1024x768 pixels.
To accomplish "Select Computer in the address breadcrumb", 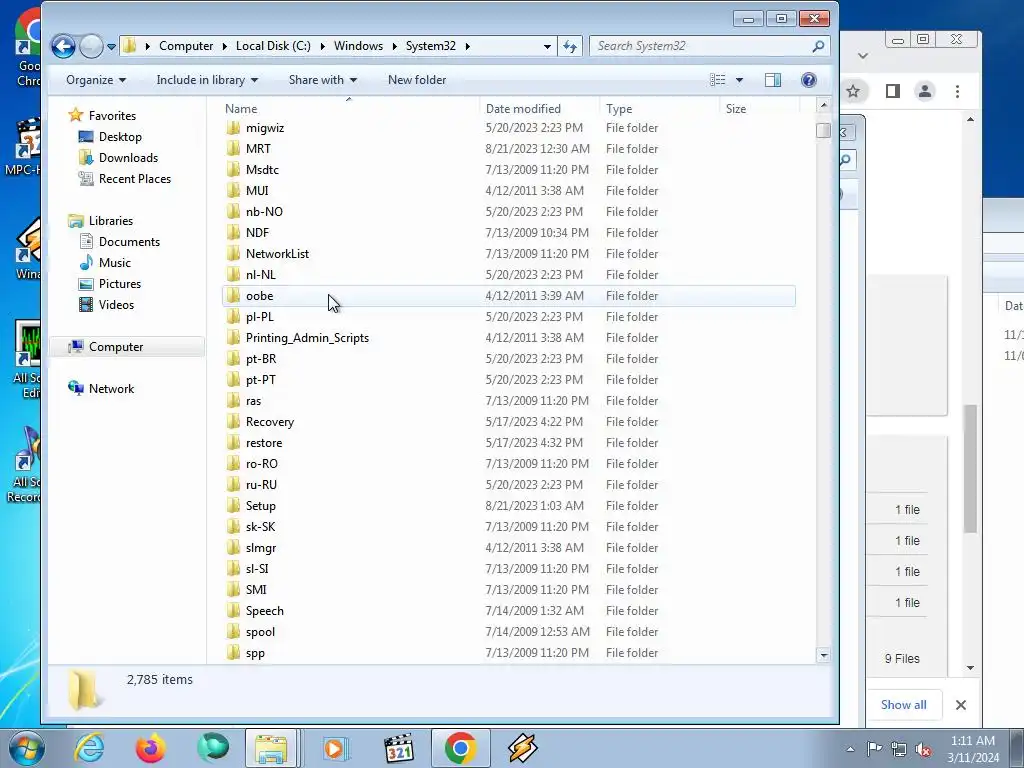I will click(185, 46).
